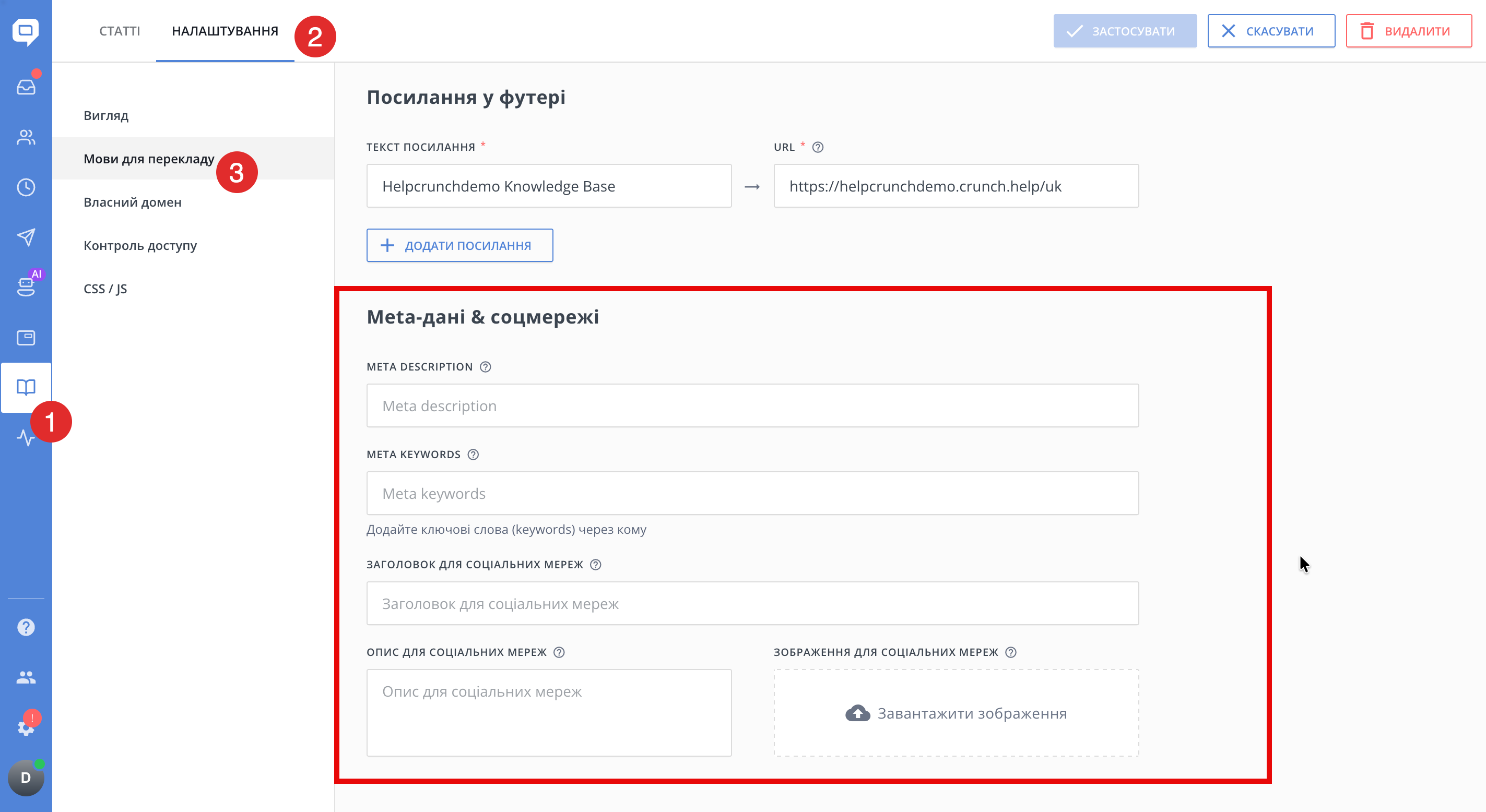Click the red Видалити button
The height and width of the screenshot is (812, 1486).
(x=1408, y=31)
